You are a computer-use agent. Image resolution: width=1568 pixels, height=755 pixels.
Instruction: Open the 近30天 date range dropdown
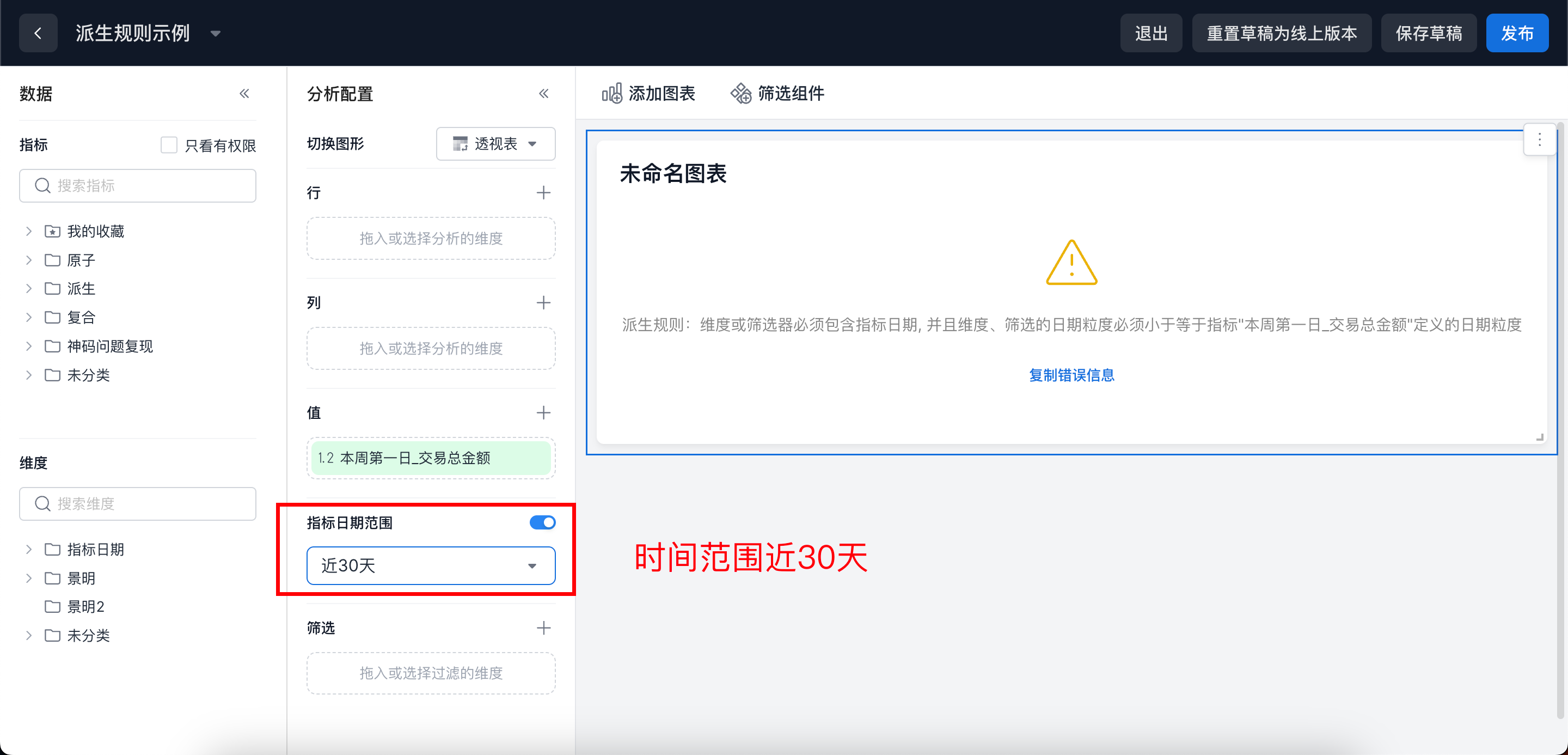click(431, 565)
